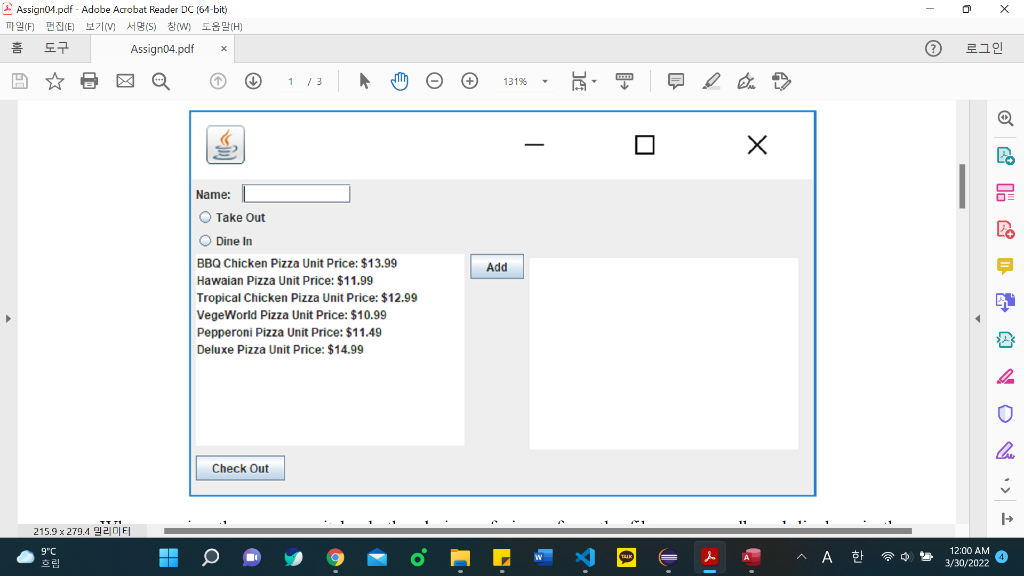Click the 로그인 sign-in button
This screenshot has height=576, width=1024.
984,48
